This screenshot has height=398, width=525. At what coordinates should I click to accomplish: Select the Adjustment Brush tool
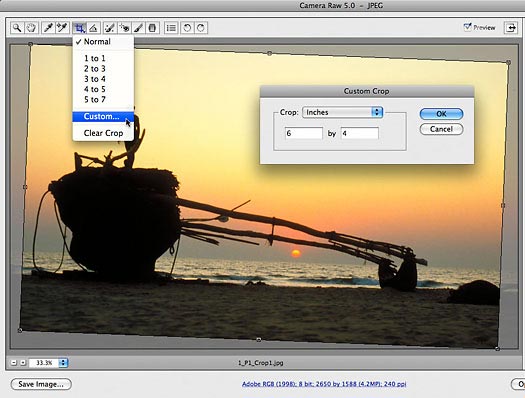[x=138, y=28]
